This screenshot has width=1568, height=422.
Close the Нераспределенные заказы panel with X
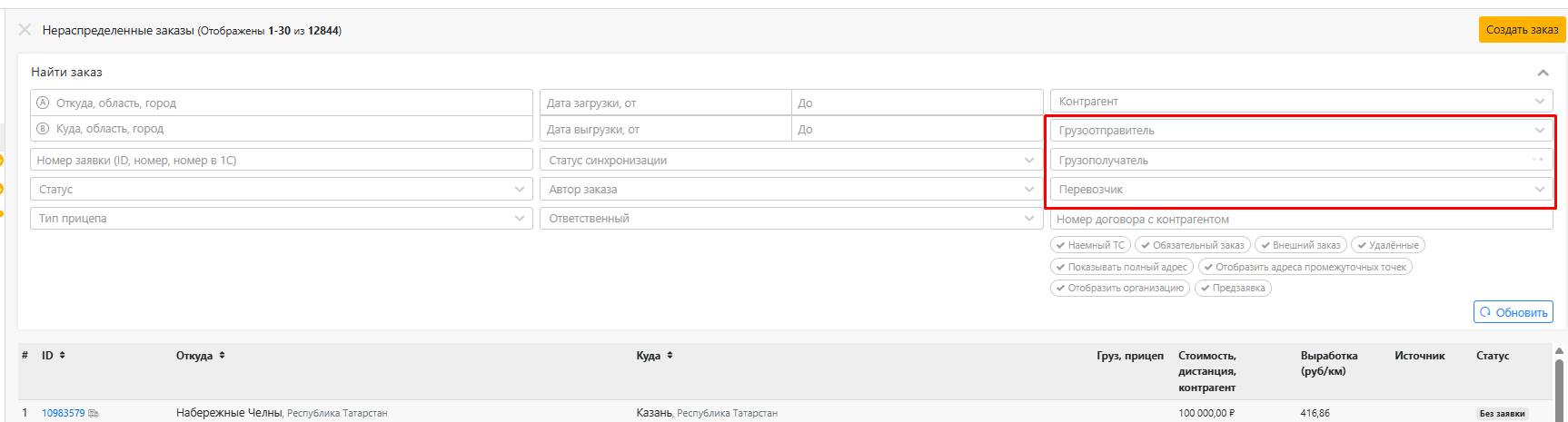pyautogui.click(x=25, y=30)
